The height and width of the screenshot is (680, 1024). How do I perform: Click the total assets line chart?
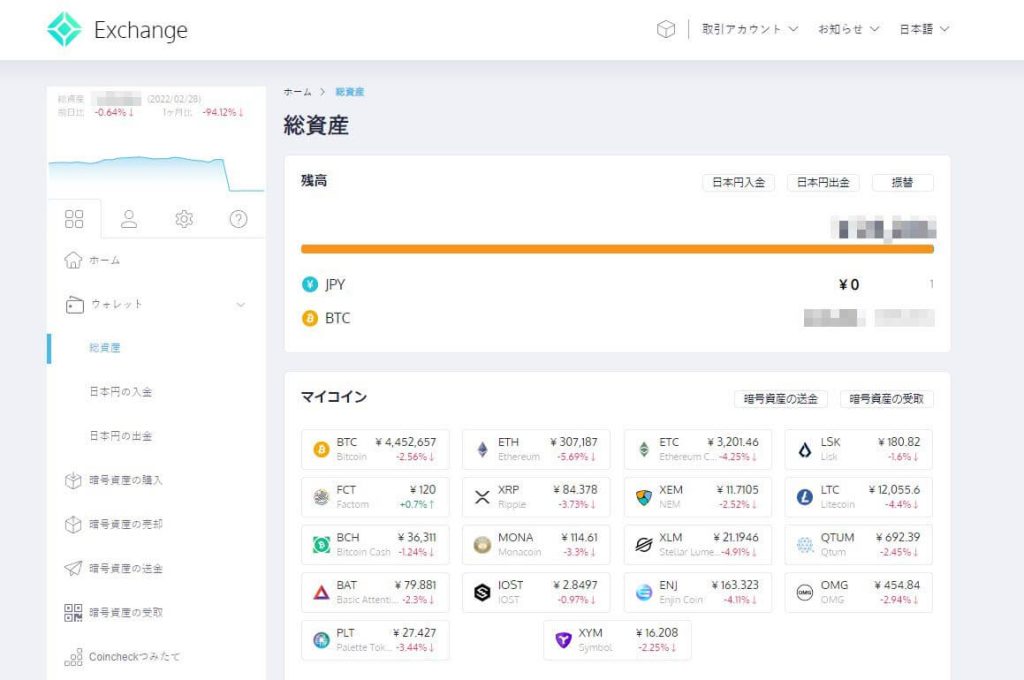click(x=156, y=174)
